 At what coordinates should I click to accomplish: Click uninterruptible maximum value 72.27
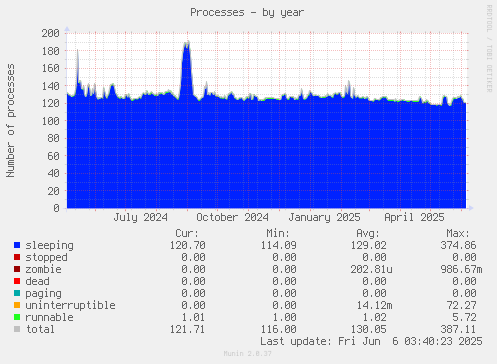tap(461, 305)
